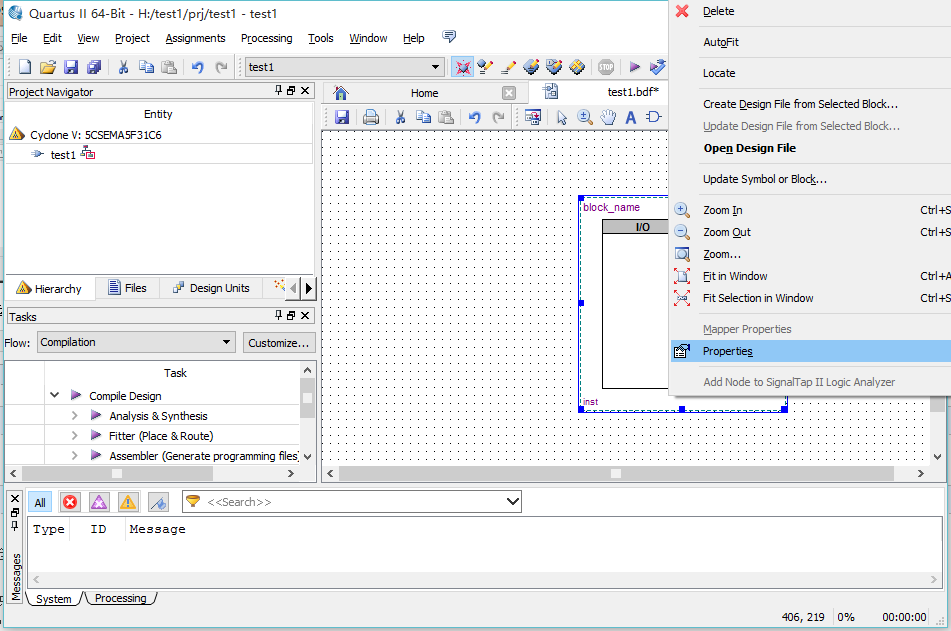This screenshot has height=631, width=951.
Task: Switch to the Design Units tab
Action: click(x=211, y=288)
